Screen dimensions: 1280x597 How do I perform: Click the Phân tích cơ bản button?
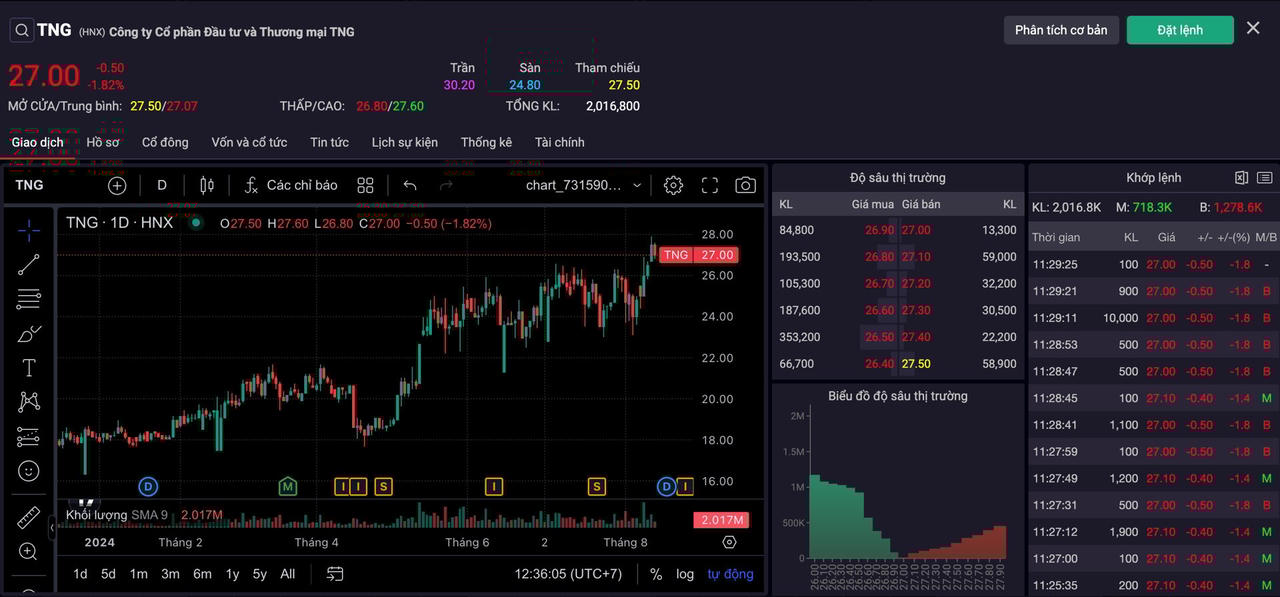1061,30
